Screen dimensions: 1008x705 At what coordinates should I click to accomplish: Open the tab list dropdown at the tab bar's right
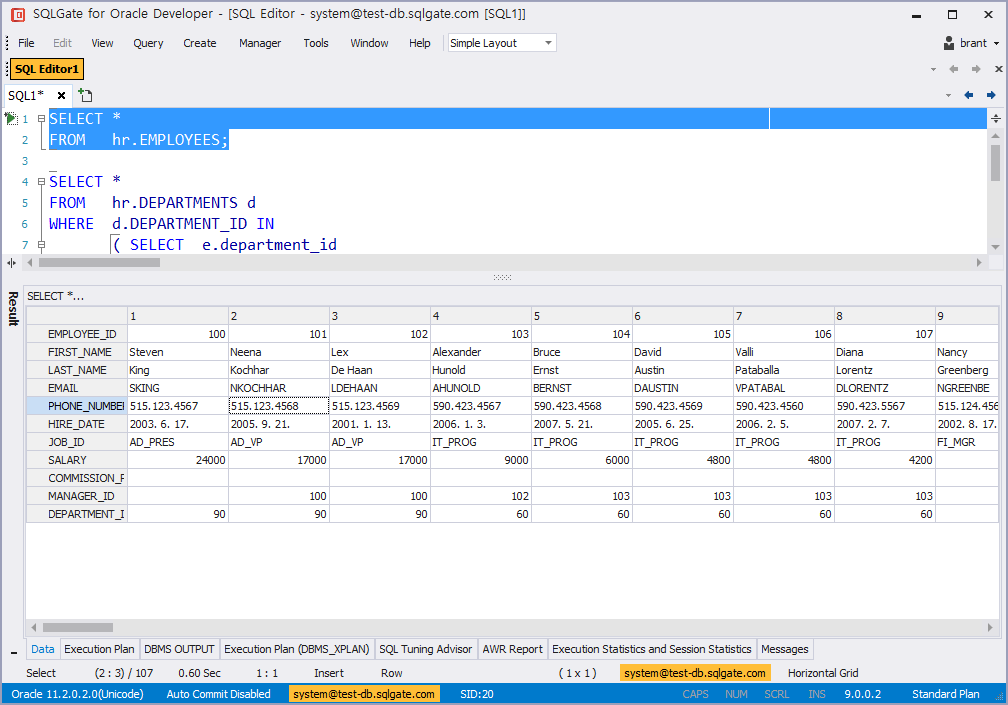pos(948,95)
